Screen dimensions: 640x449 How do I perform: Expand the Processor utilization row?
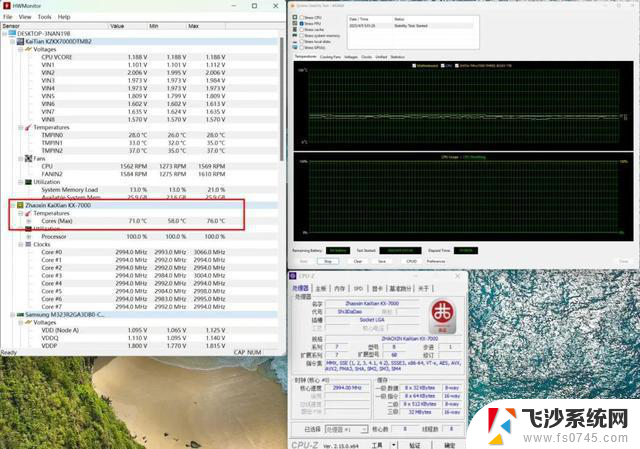[29, 236]
